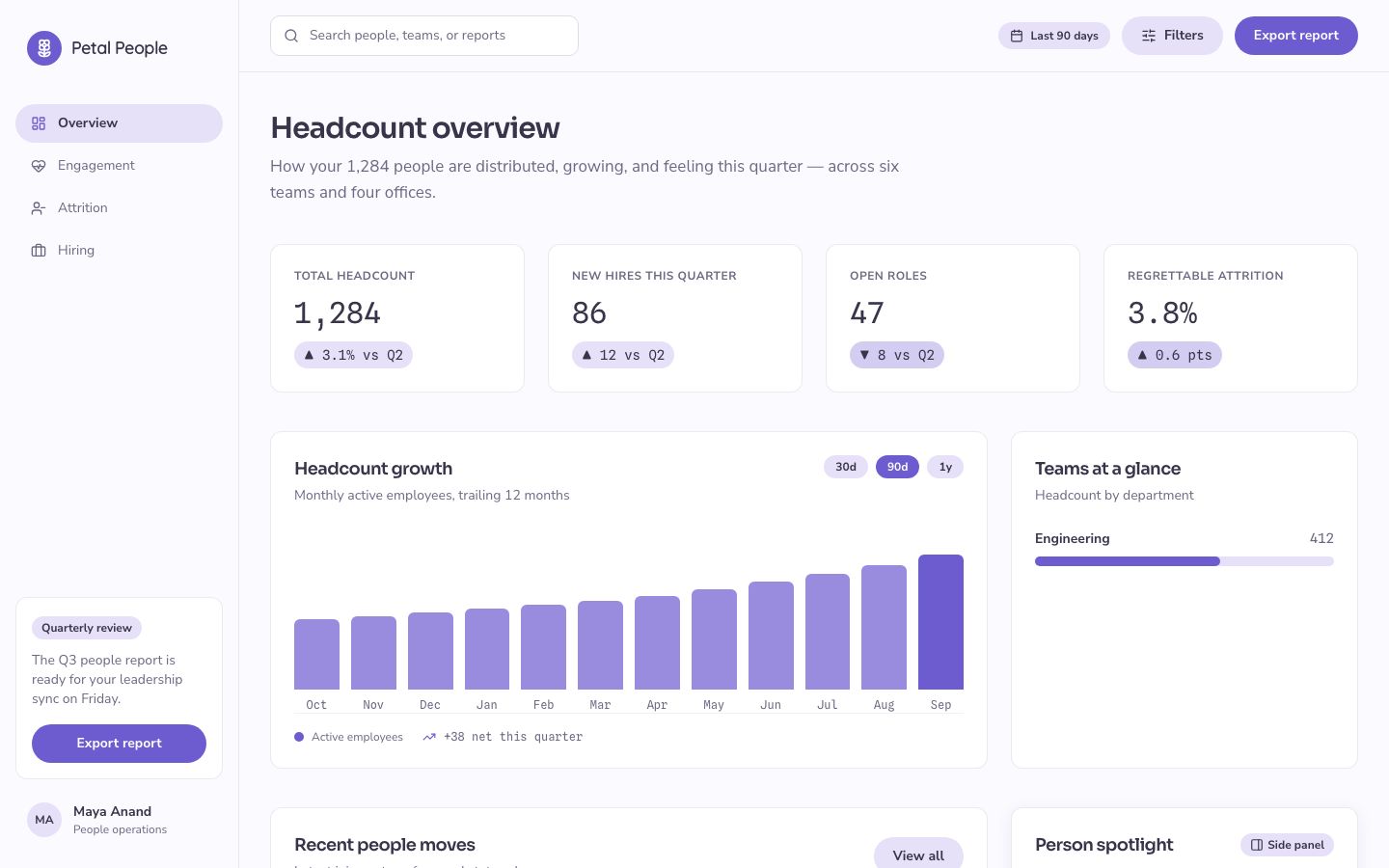The height and width of the screenshot is (868, 1389).
Task: Click the Mar bar in headcount chart
Action: point(600,645)
